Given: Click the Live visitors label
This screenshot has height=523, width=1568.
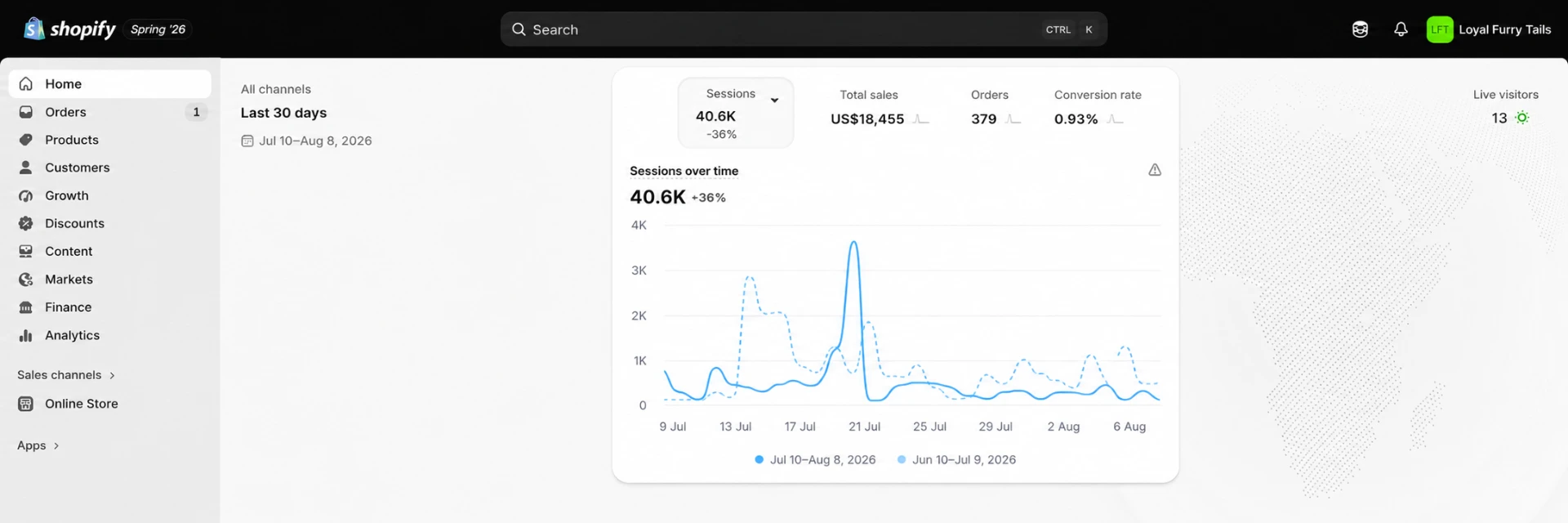Looking at the screenshot, I should click(x=1505, y=95).
